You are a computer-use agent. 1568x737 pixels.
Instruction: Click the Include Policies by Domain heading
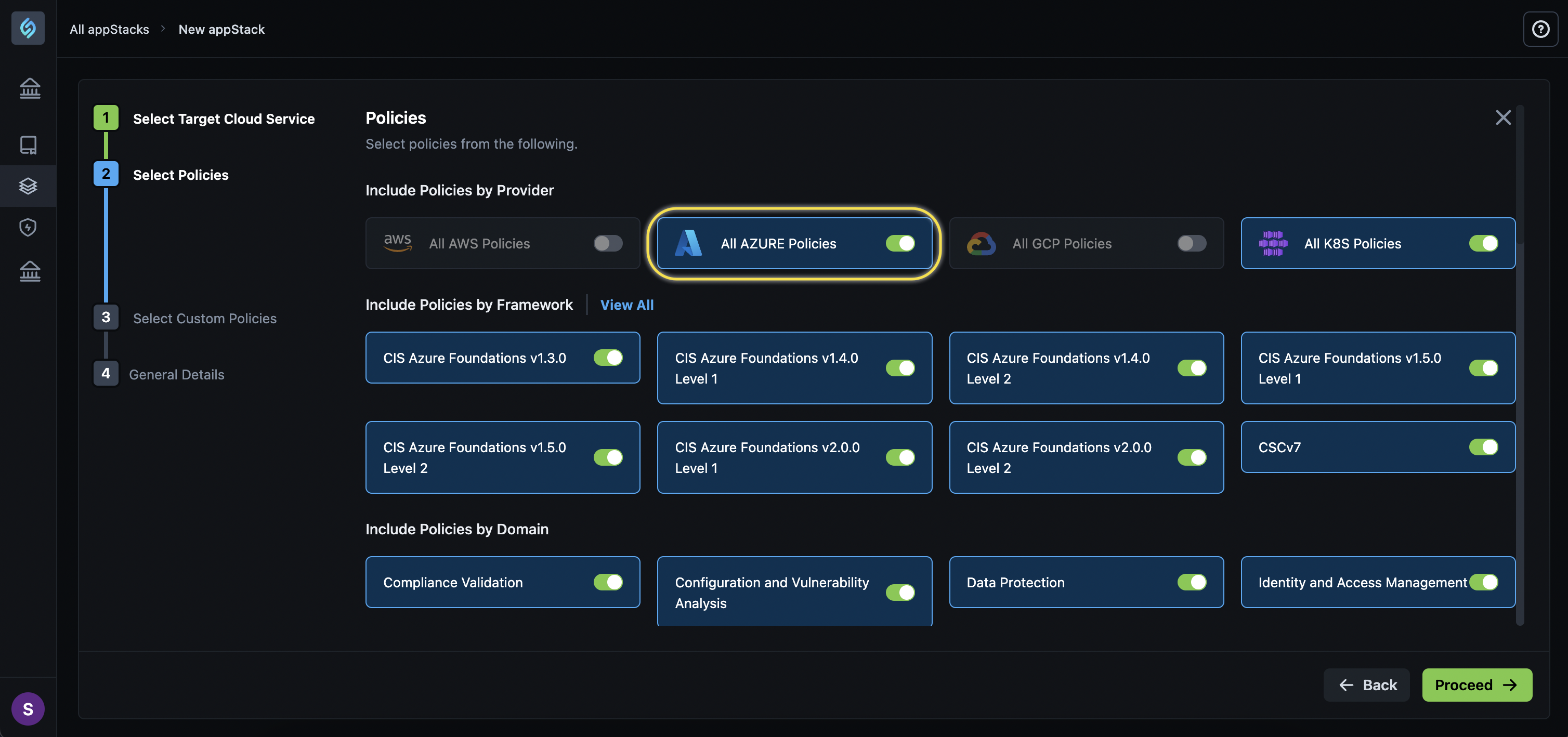(456, 529)
